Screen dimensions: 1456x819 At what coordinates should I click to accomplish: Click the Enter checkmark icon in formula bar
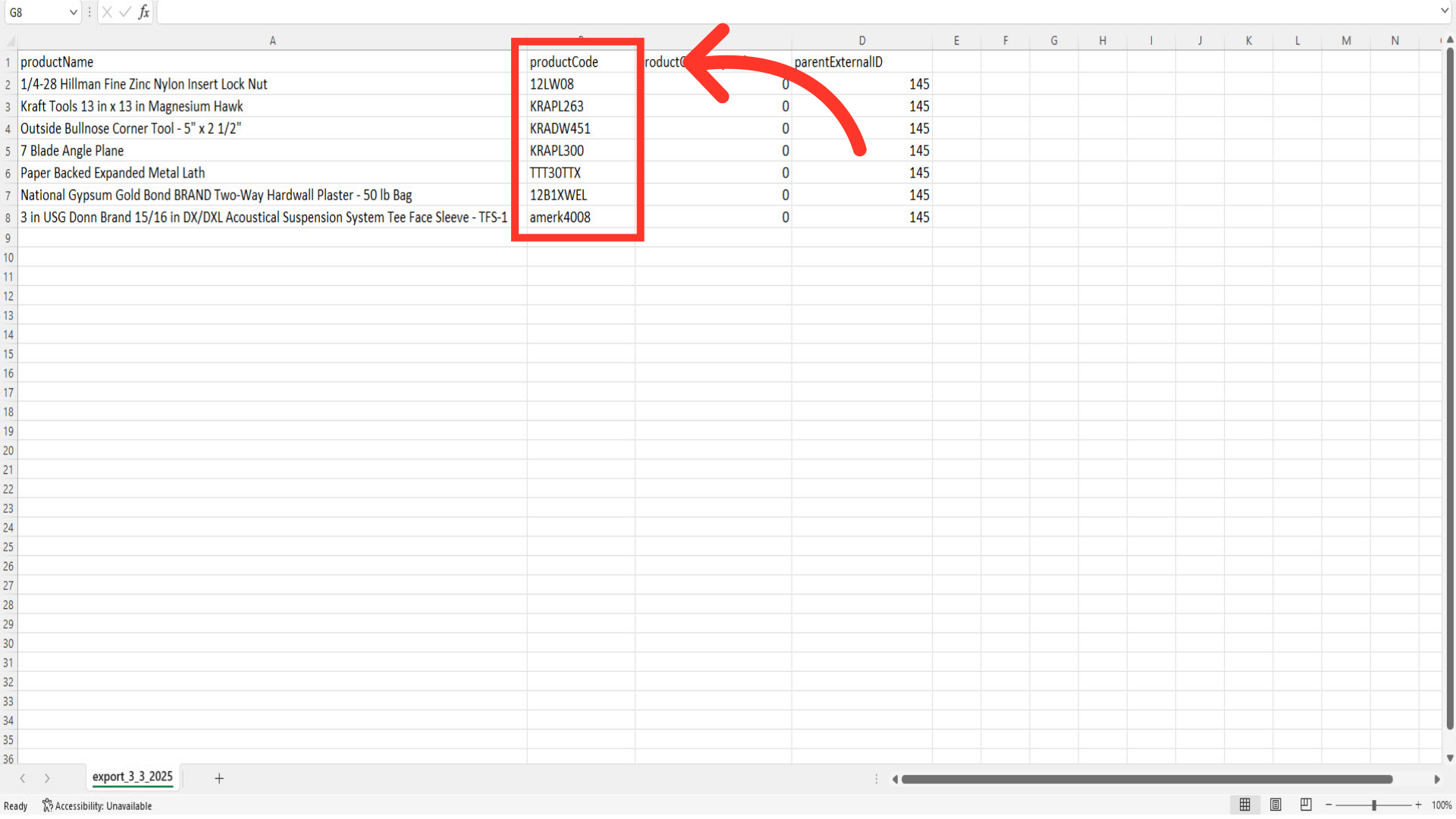click(125, 12)
